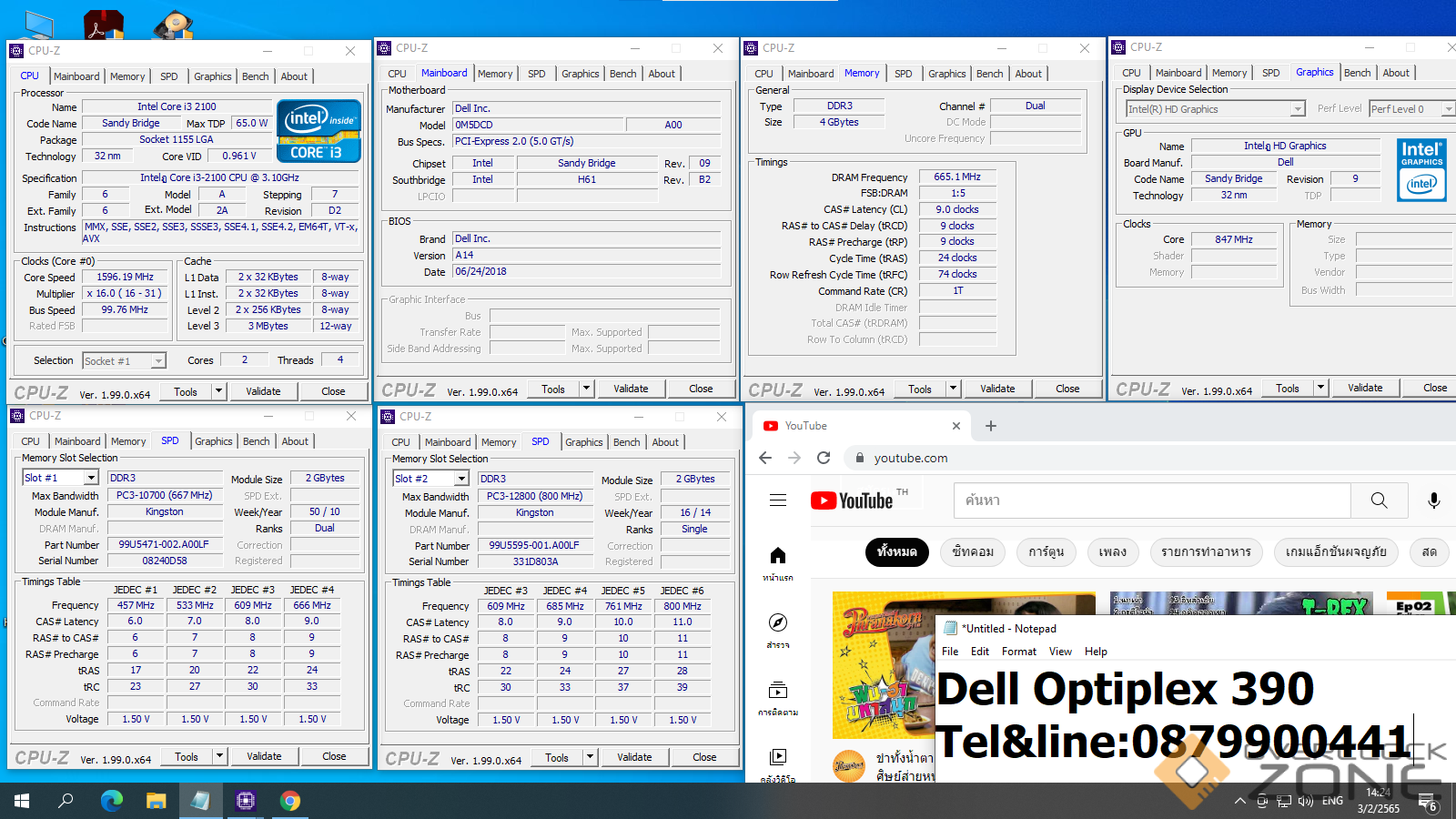Switch to Bench tab in the Core i3 CPU window
The width and height of the screenshot is (1456, 819).
[255, 76]
